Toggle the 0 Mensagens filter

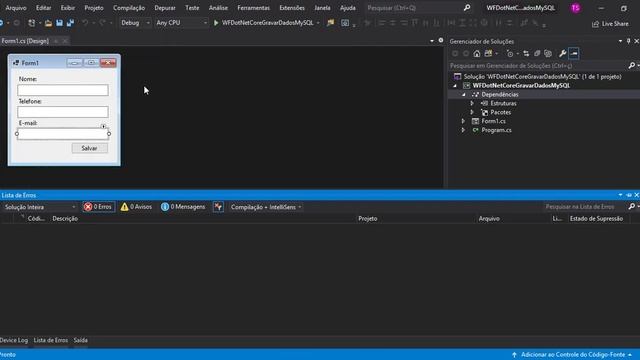pos(183,207)
